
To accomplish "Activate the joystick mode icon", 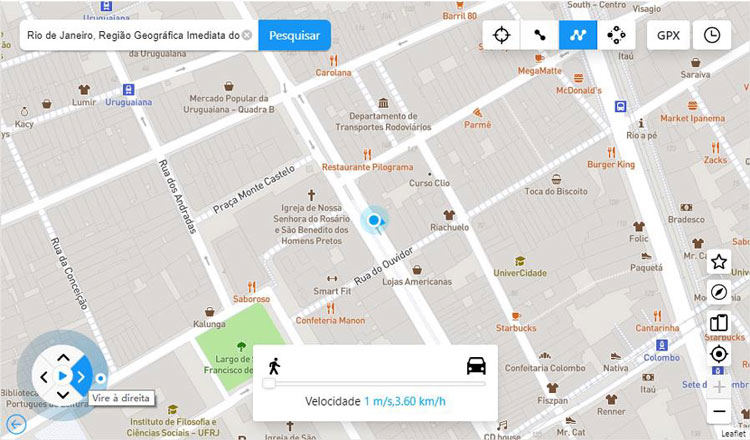I will tap(616, 35).
